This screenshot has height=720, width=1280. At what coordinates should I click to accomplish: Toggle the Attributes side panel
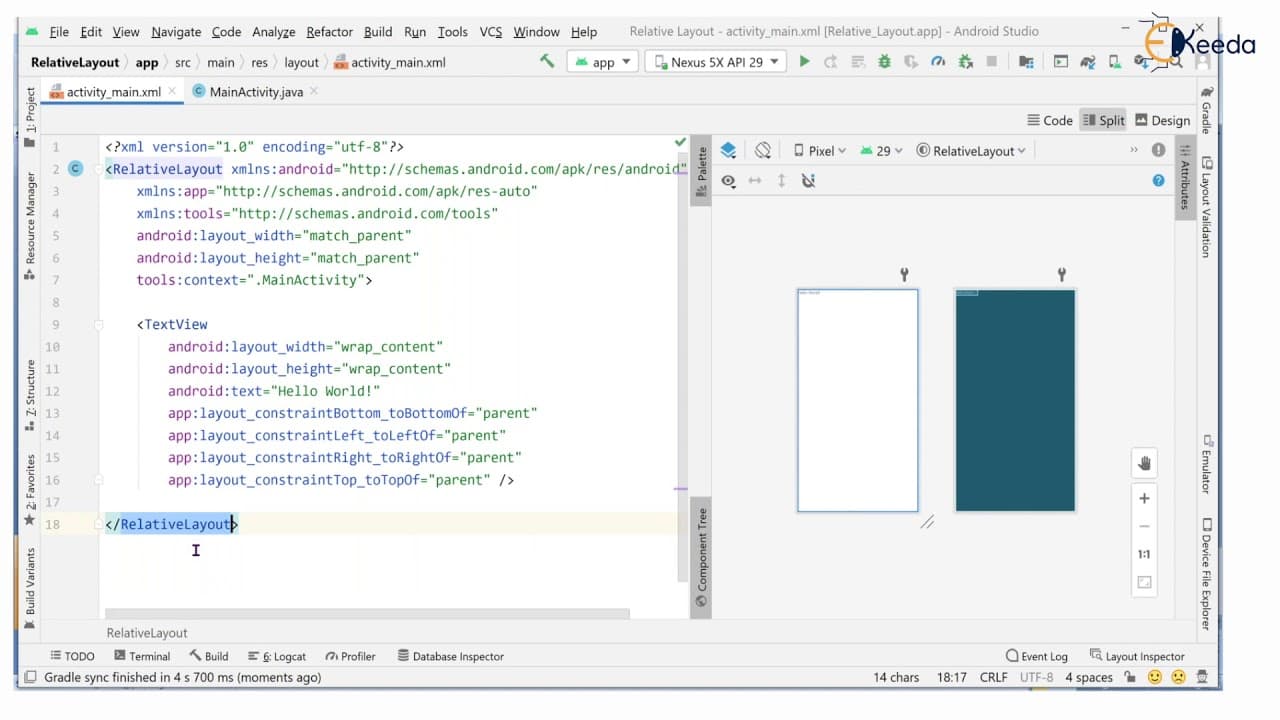(1184, 176)
